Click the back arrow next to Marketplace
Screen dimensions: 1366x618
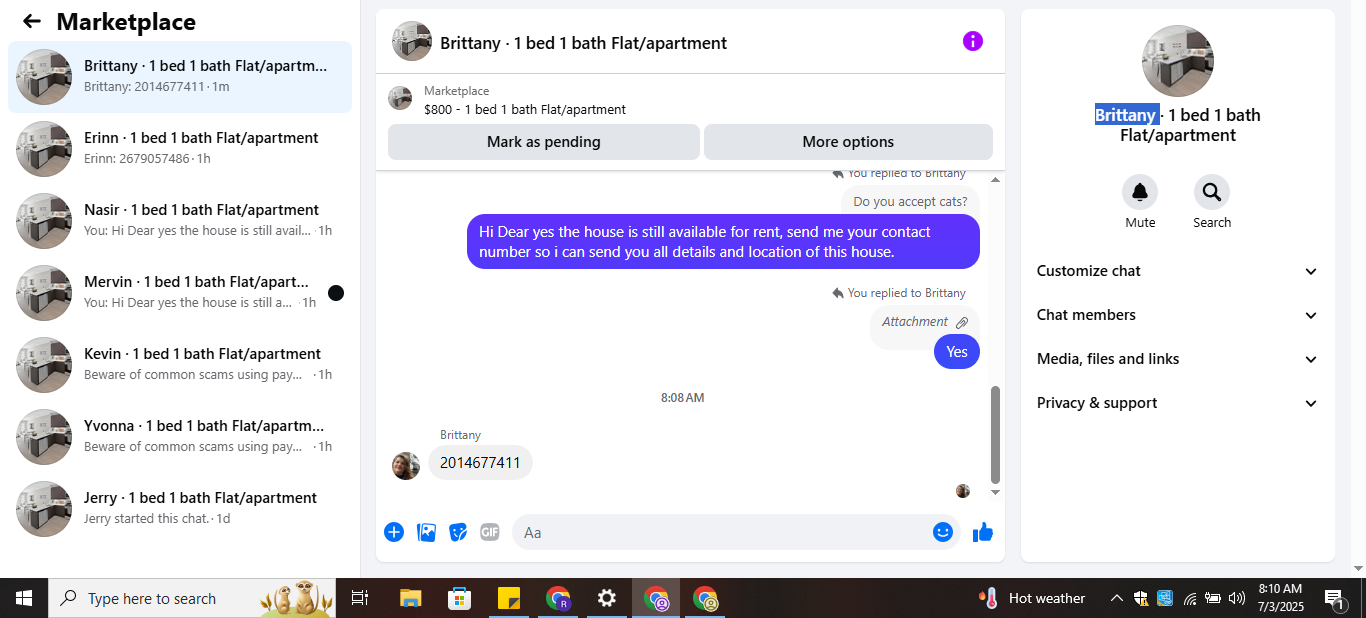point(32,21)
